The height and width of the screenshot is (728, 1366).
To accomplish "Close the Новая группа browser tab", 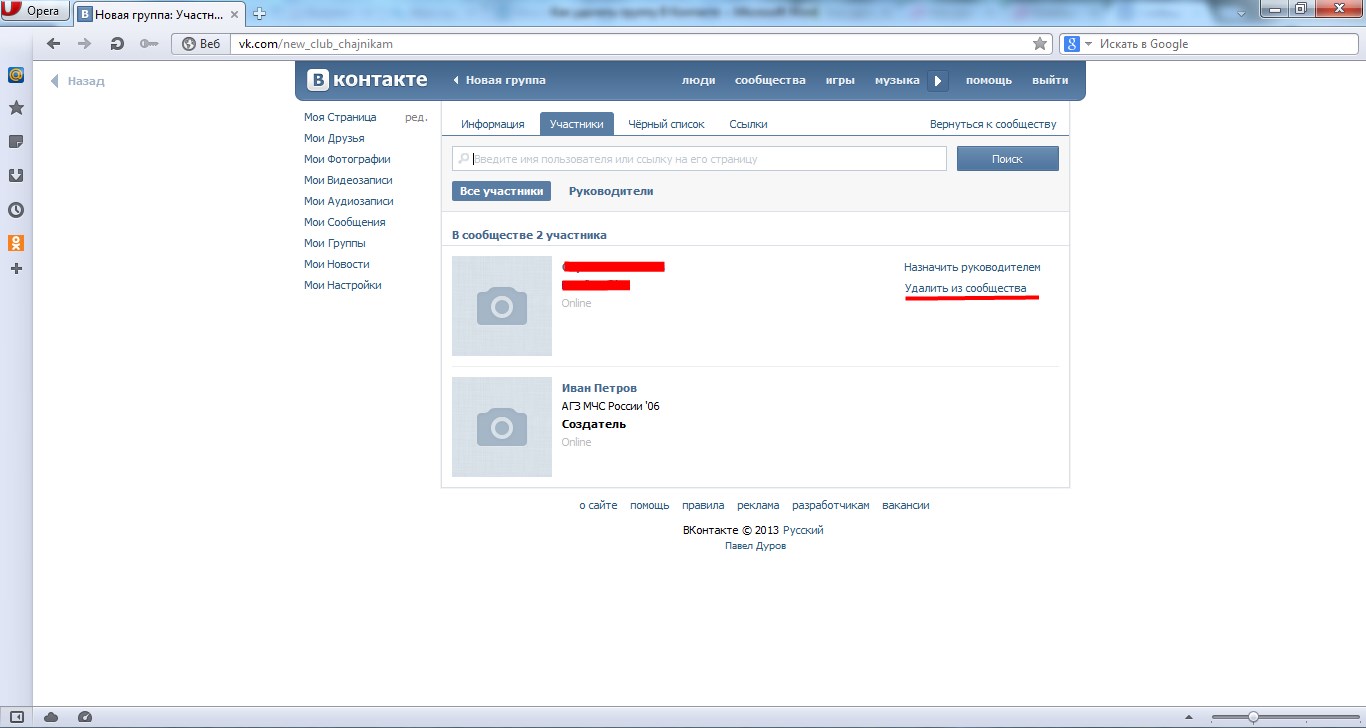I will (235, 14).
